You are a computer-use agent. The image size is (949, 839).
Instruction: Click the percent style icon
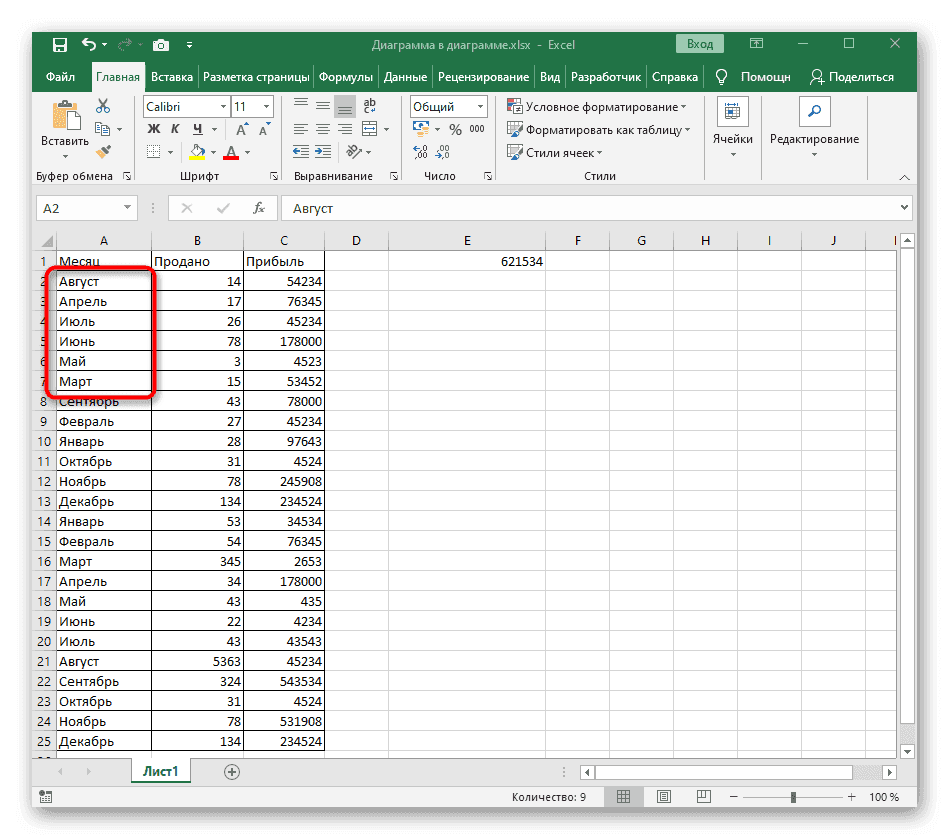455,129
